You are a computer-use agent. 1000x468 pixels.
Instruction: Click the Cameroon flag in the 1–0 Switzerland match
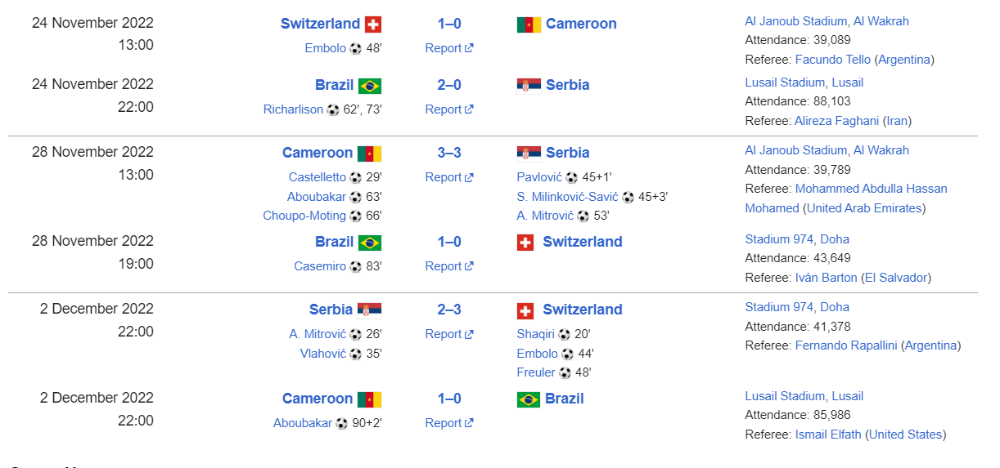529,24
